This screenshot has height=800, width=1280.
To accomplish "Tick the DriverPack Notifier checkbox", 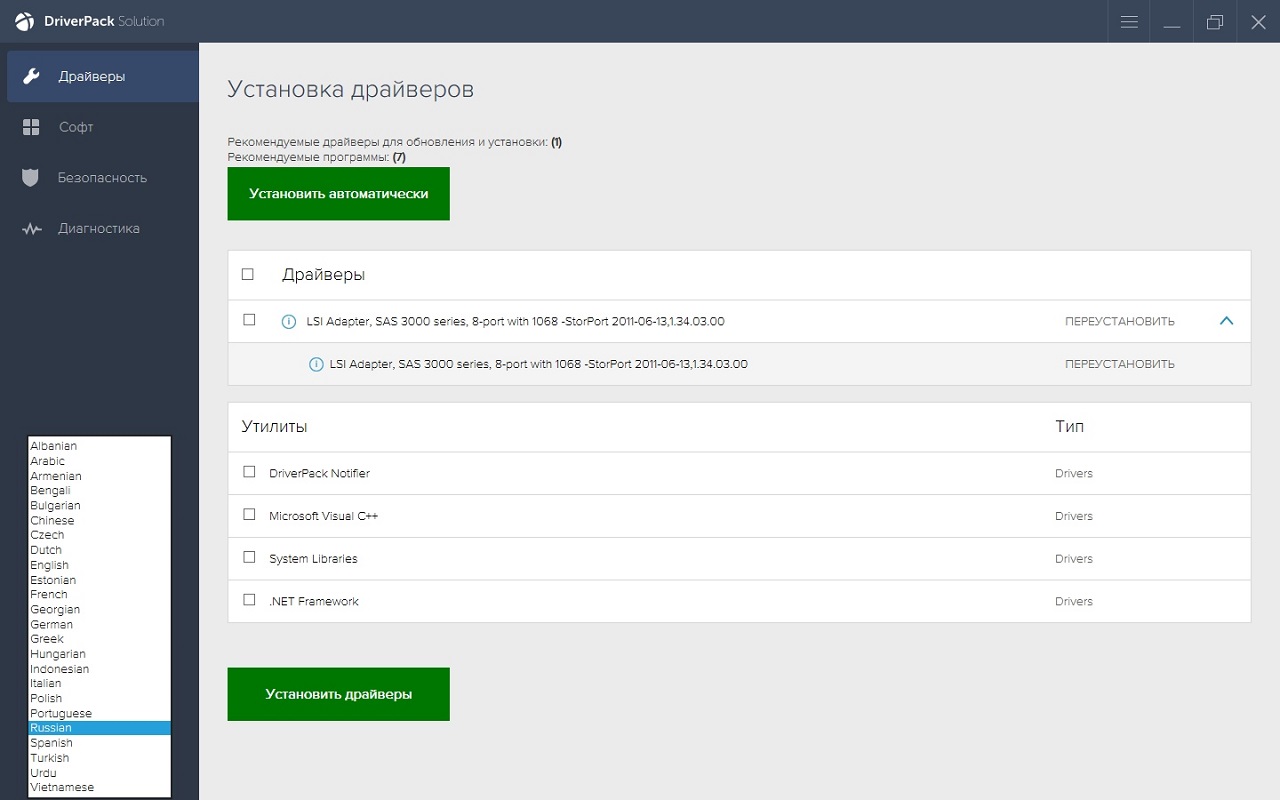I will click(249, 472).
